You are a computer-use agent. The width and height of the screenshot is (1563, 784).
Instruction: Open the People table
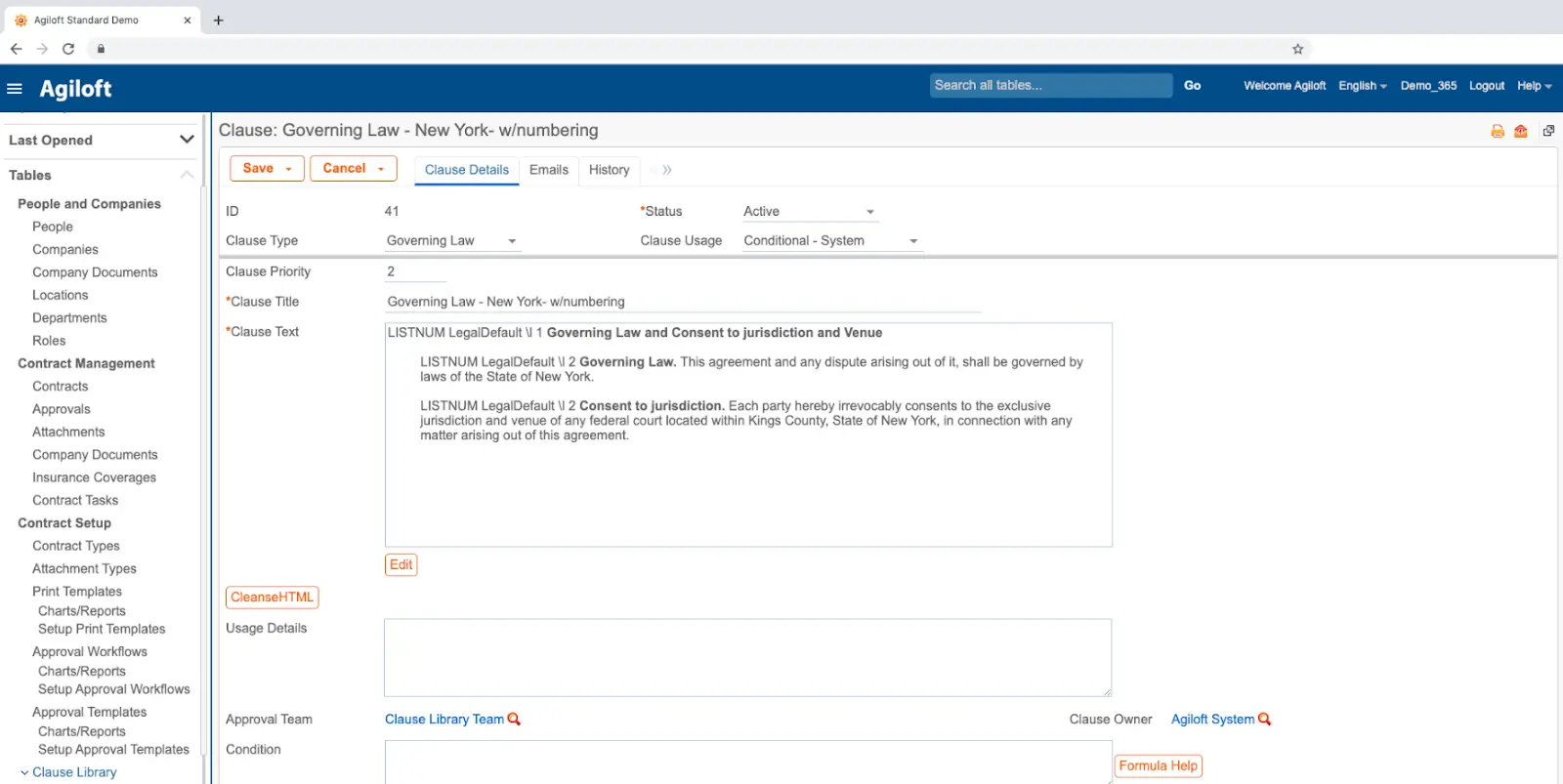coord(53,227)
